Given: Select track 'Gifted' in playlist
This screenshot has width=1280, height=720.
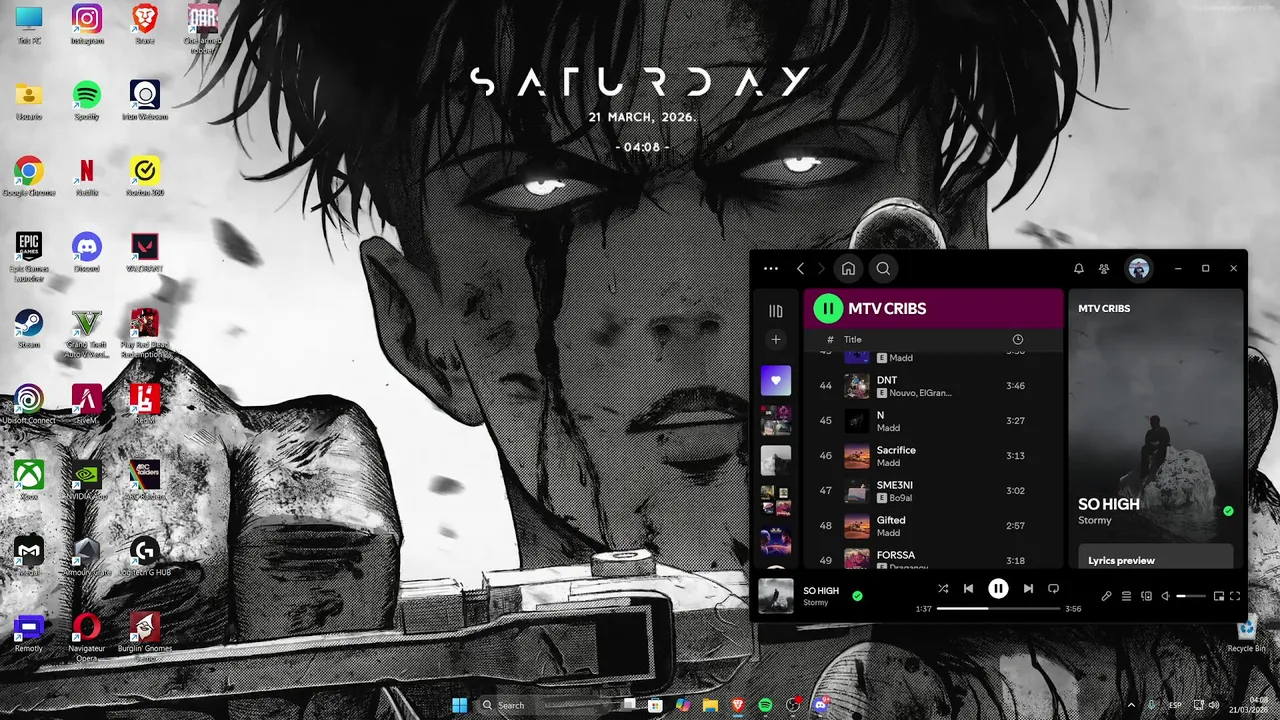Looking at the screenshot, I should (934, 525).
